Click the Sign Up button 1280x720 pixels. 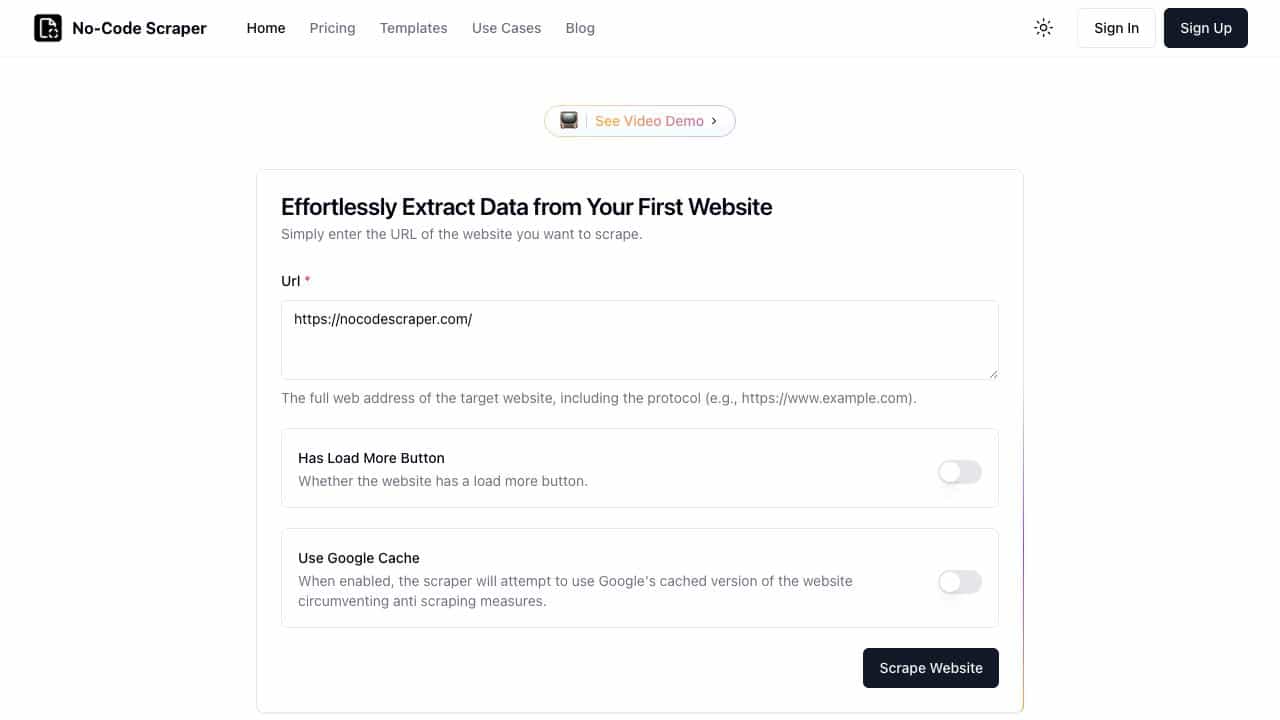(x=1206, y=28)
